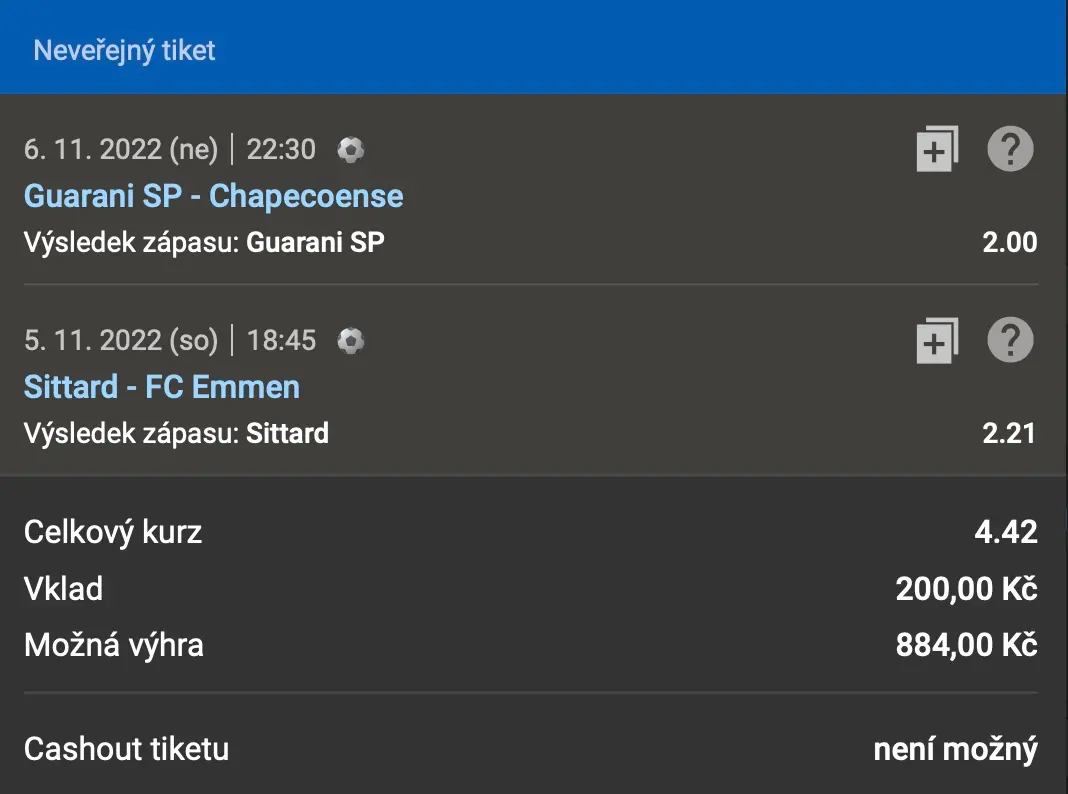This screenshot has height=794, width=1068.
Task: Open the Guarani SP - Chapecoense match link
Action: point(213,196)
